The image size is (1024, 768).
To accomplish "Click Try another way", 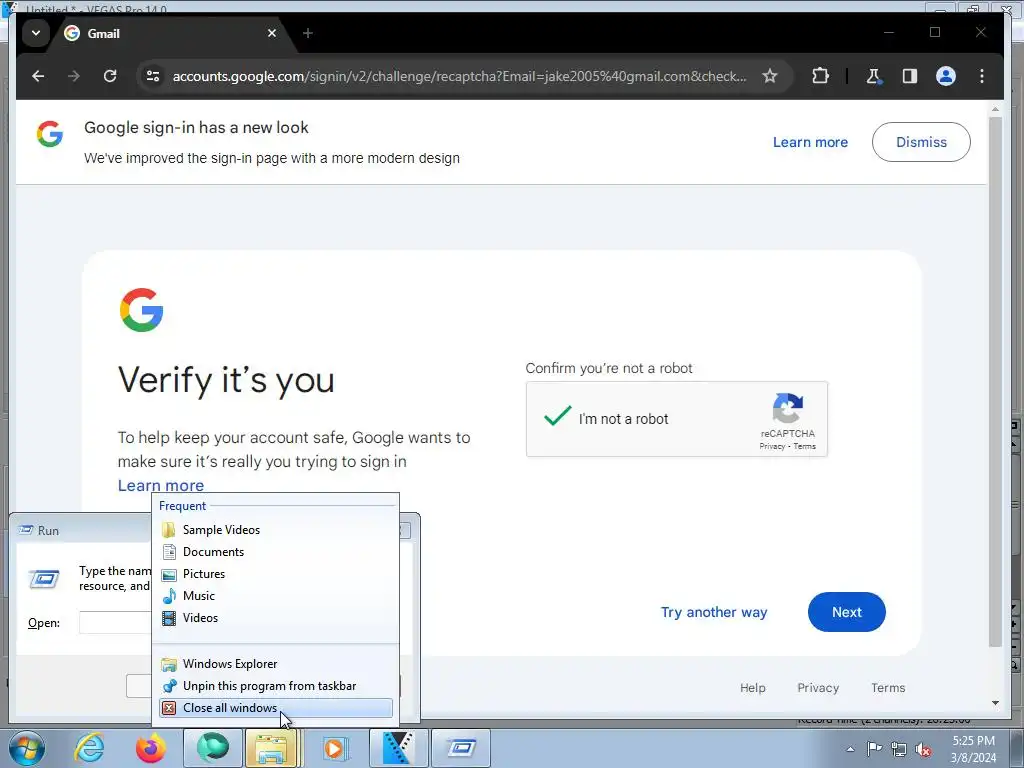I will pyautogui.click(x=714, y=613).
